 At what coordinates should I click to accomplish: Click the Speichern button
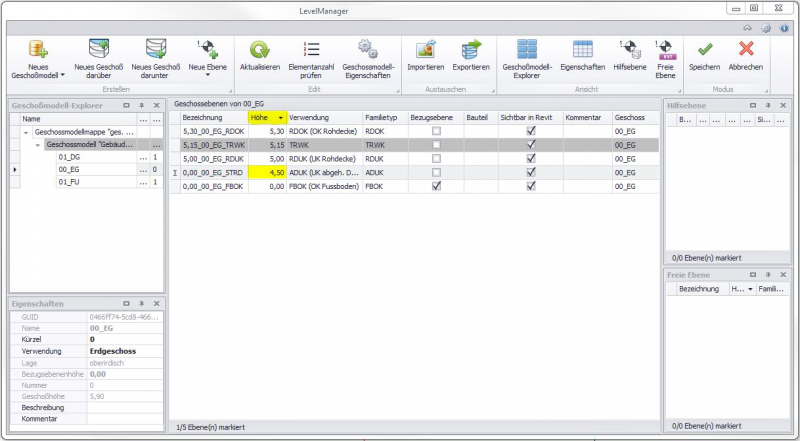click(x=704, y=53)
